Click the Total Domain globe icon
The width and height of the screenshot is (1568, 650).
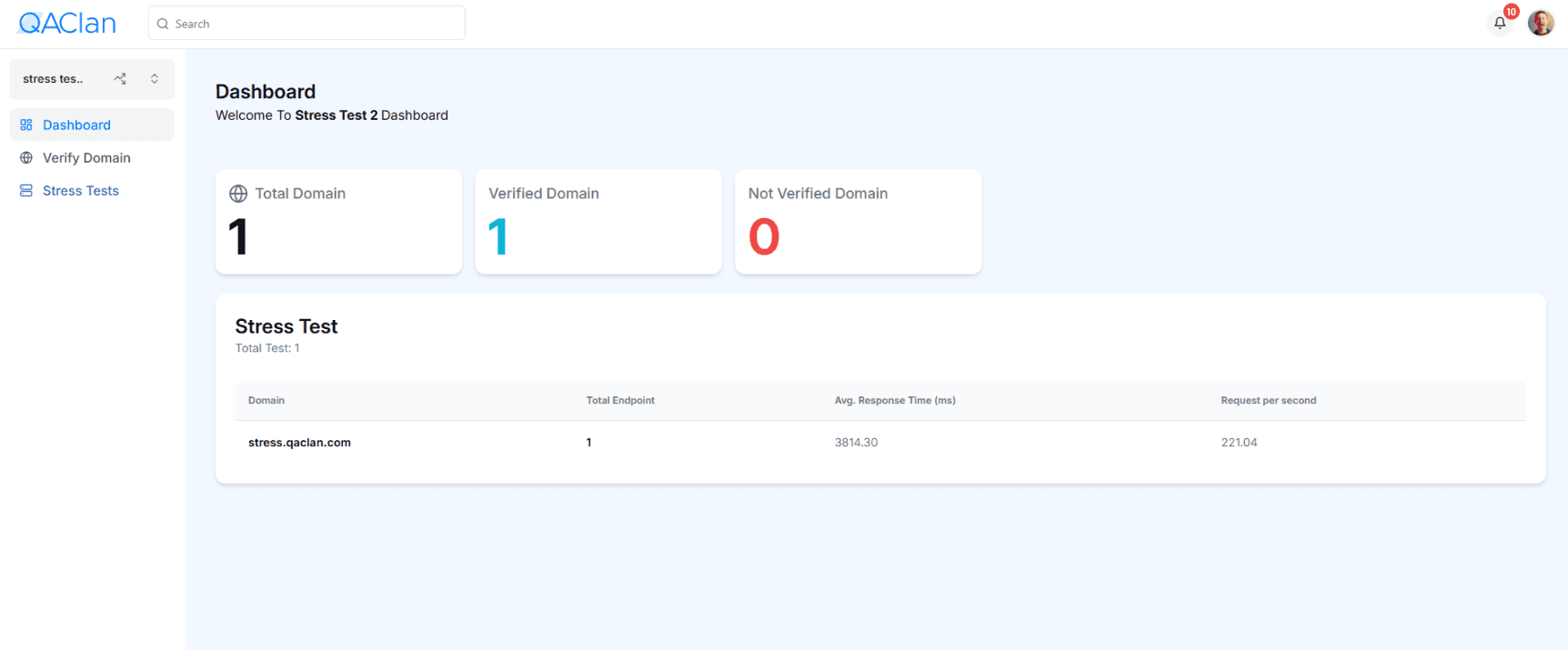(238, 194)
